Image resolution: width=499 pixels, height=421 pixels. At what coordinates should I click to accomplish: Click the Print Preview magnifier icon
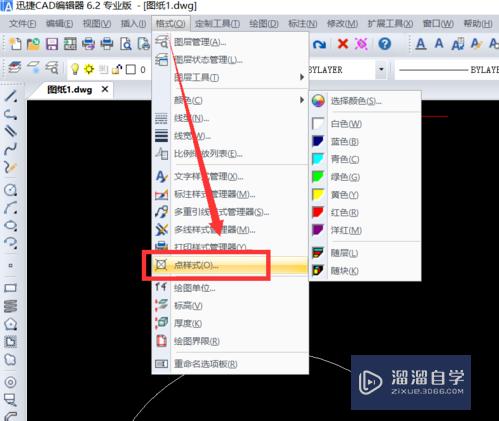(x=125, y=44)
